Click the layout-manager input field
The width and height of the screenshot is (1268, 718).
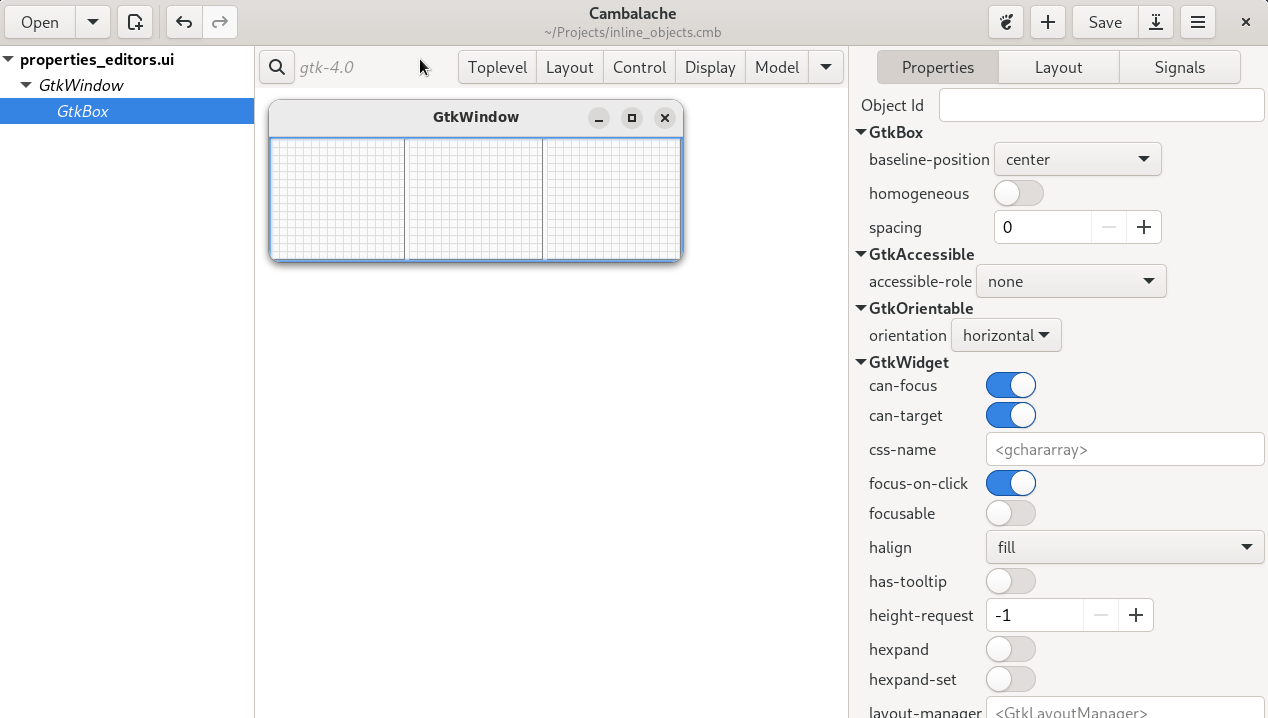click(1125, 708)
